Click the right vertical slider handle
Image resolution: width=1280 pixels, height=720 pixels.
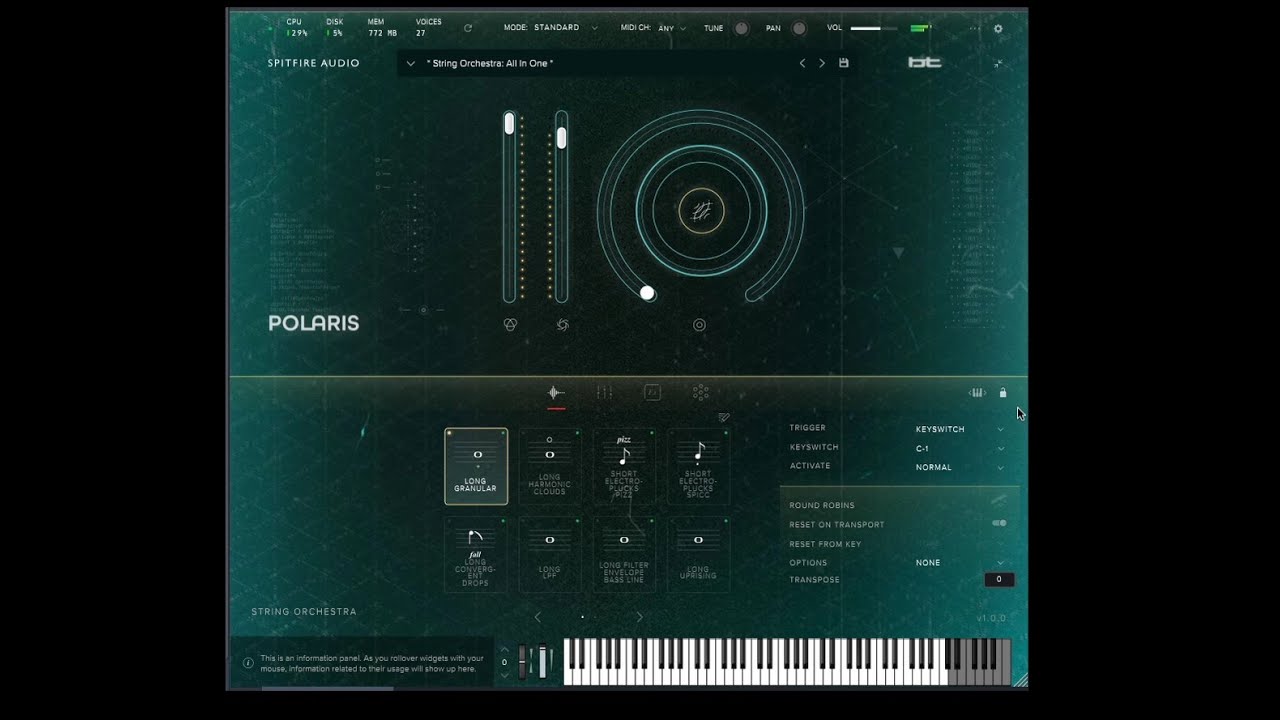click(x=562, y=138)
